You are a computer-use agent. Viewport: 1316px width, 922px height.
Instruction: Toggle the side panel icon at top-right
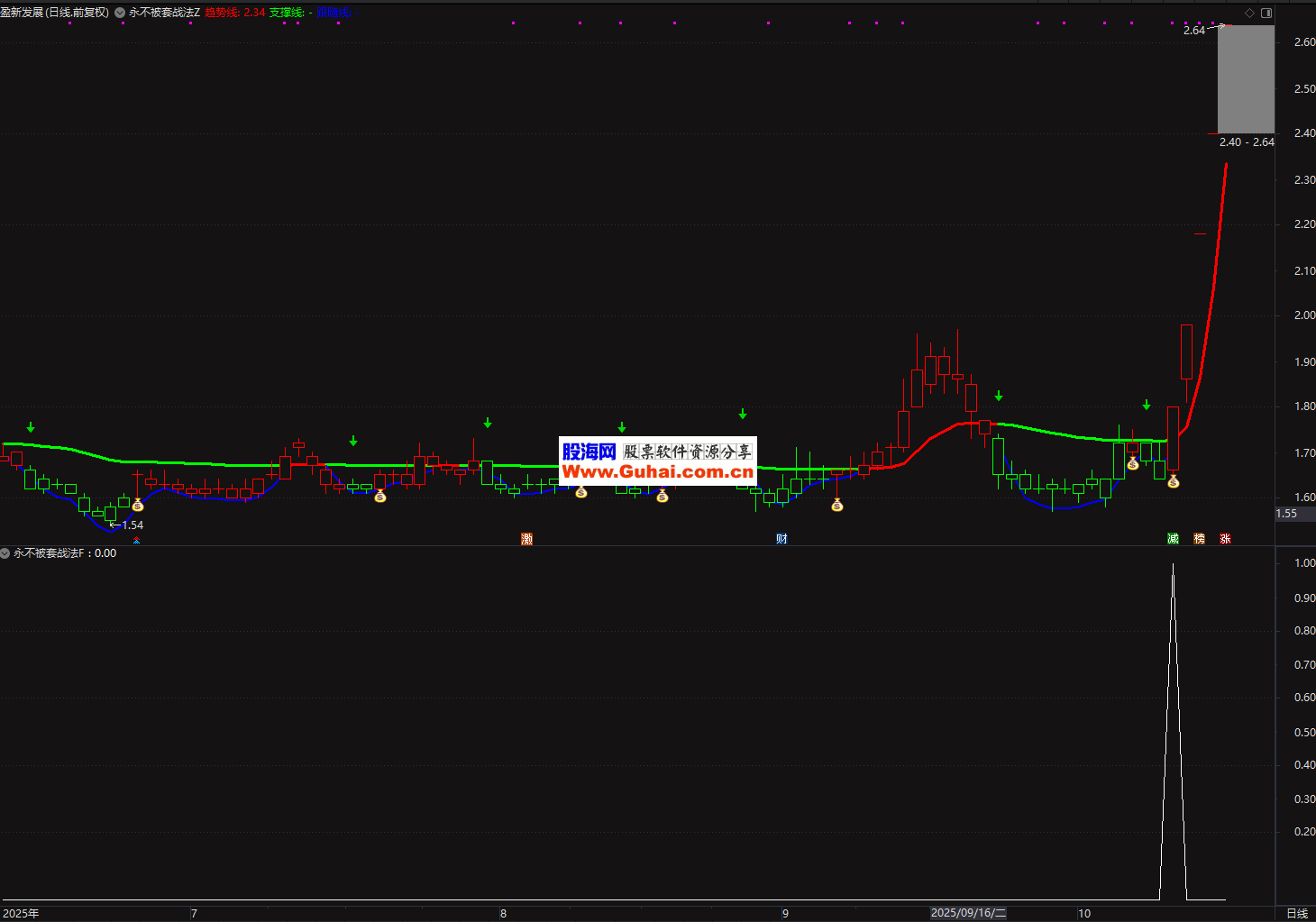pos(1266,13)
